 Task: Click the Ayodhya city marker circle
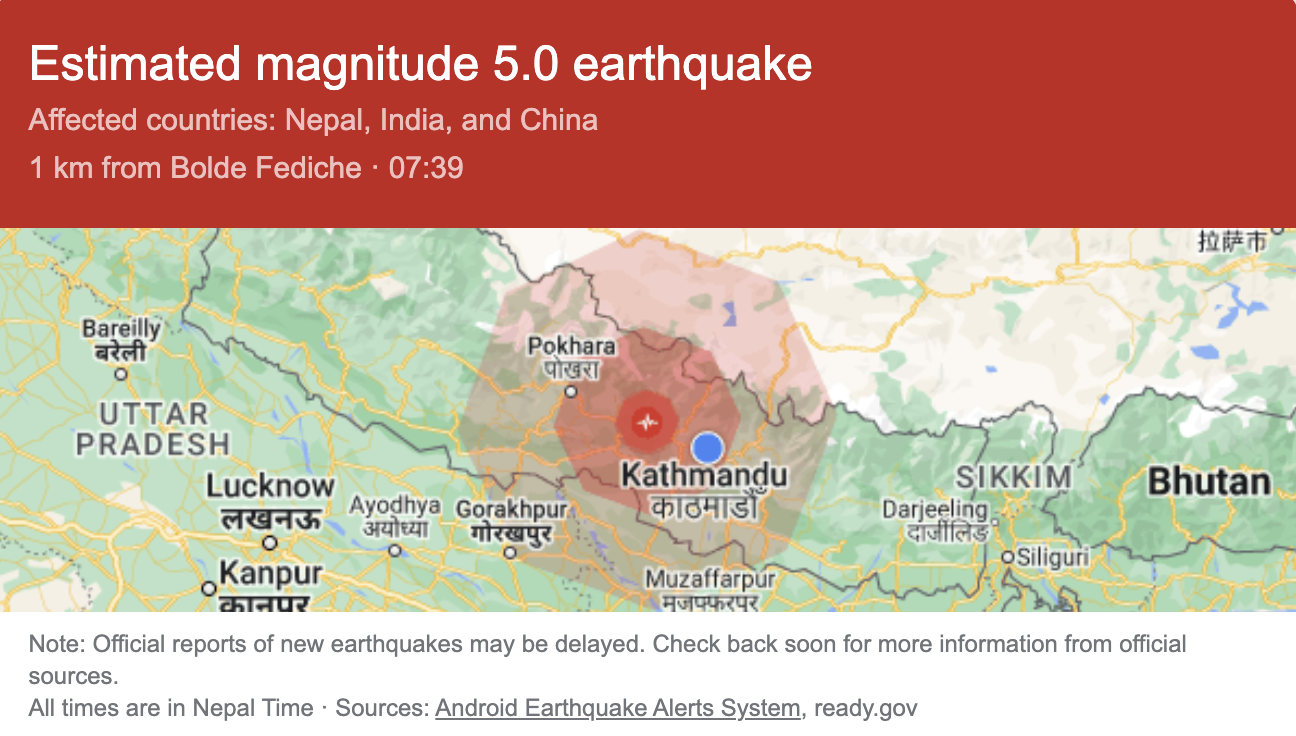(394, 550)
